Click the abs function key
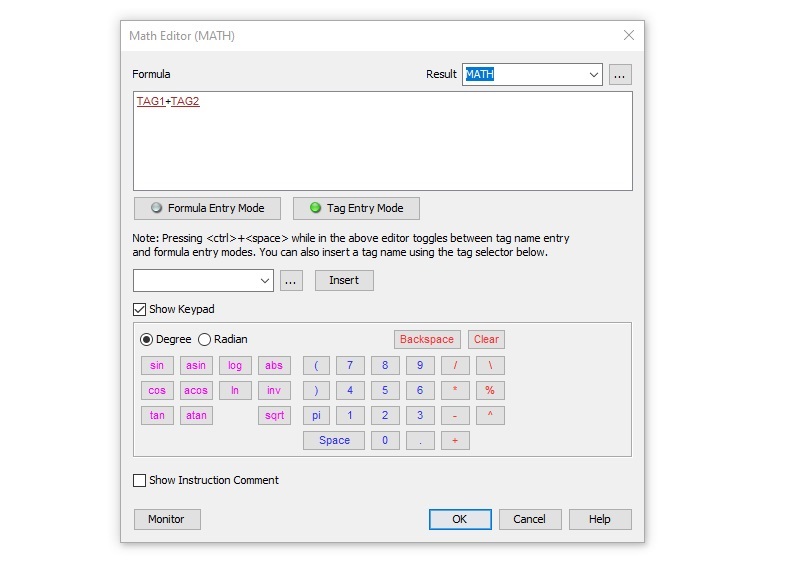The height and width of the screenshot is (565, 800). tap(274, 365)
